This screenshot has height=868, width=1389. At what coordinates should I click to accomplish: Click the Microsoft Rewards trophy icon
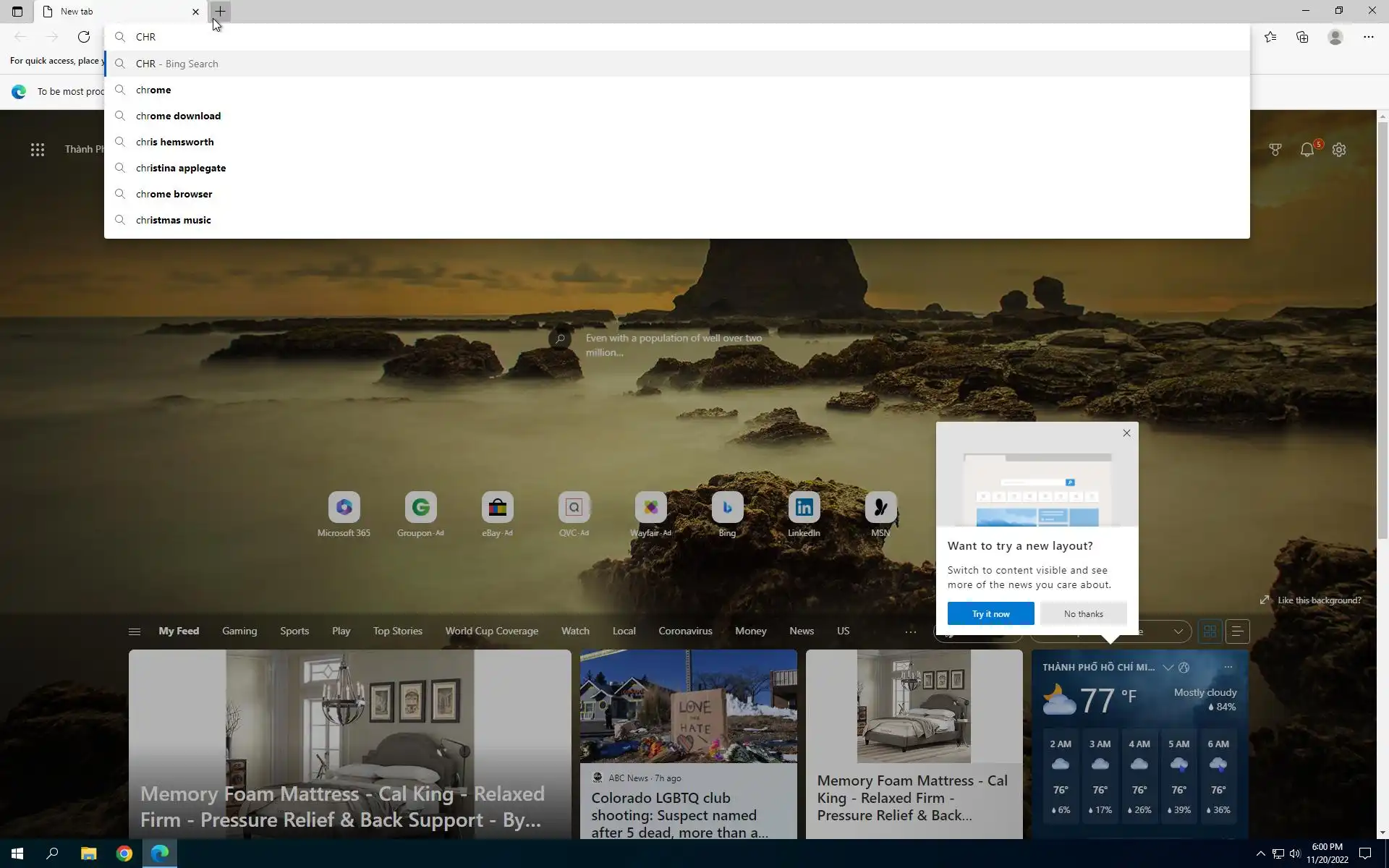1275,150
